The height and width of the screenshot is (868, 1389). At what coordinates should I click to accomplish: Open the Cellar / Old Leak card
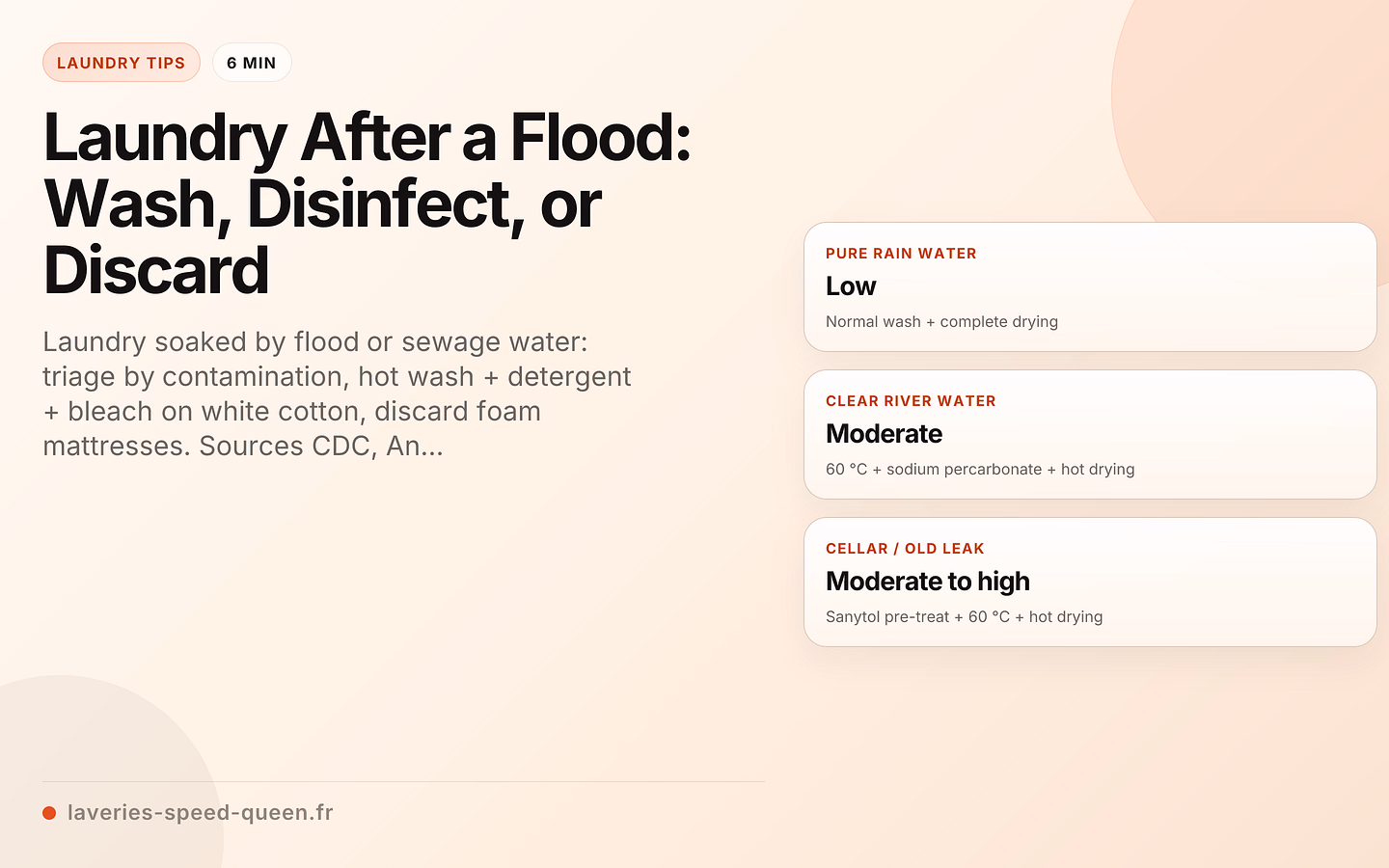coord(1090,582)
